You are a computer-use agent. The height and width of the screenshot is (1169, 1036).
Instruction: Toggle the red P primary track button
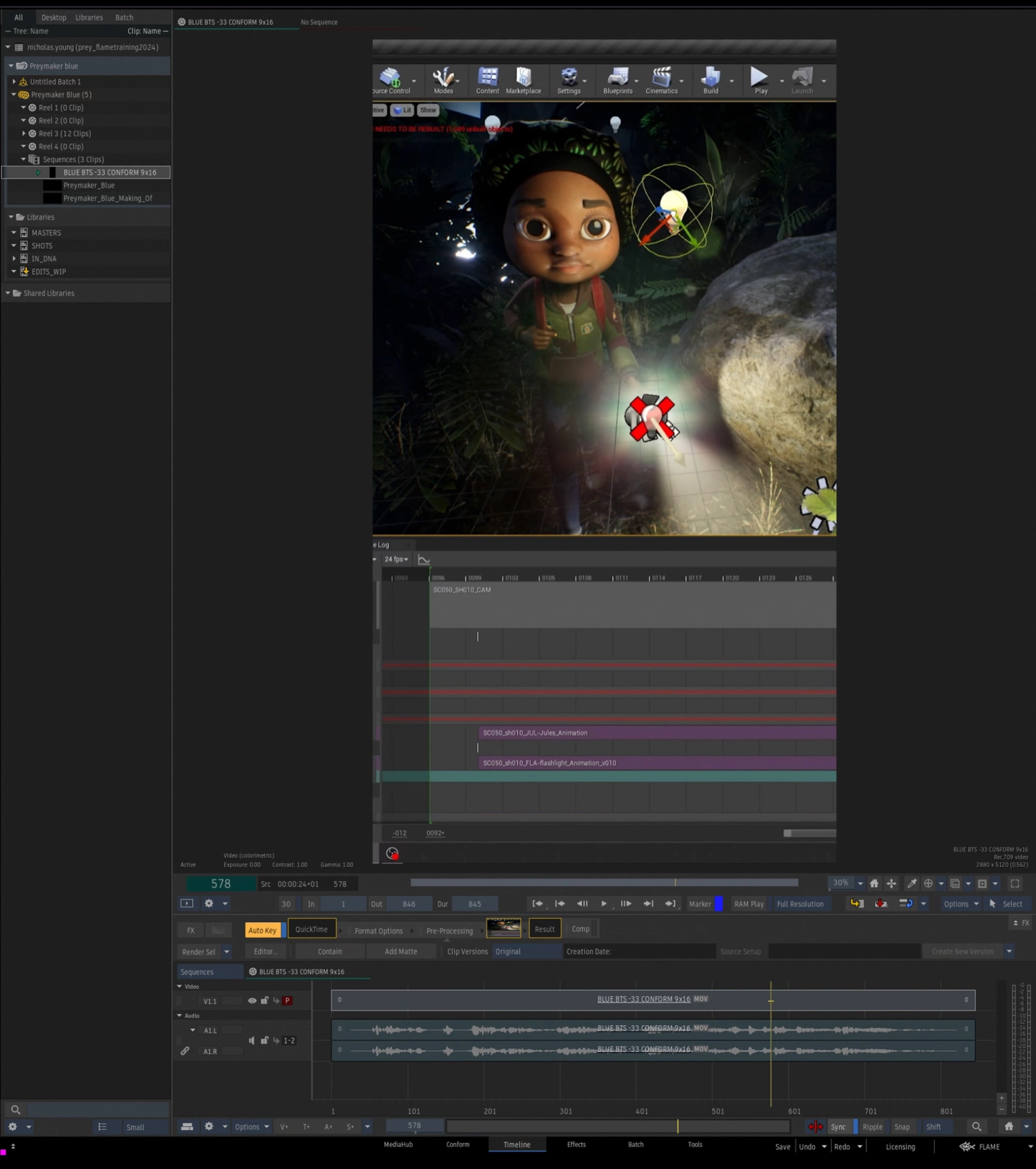pos(288,1001)
